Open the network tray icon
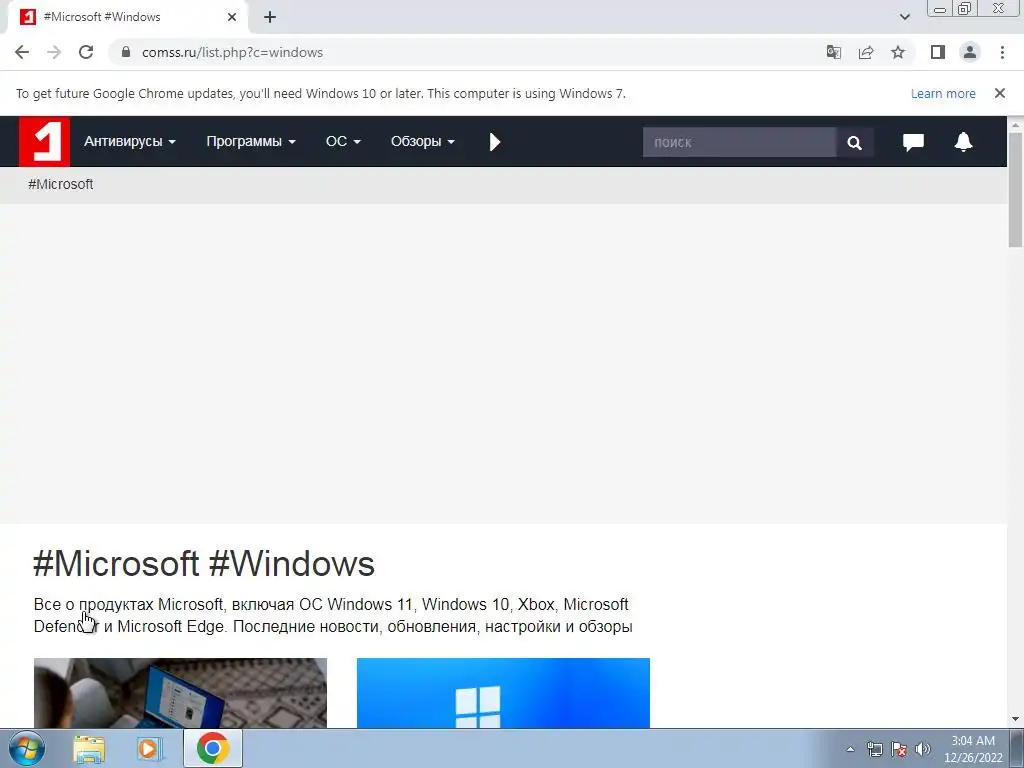The image size is (1024, 768). click(874, 749)
